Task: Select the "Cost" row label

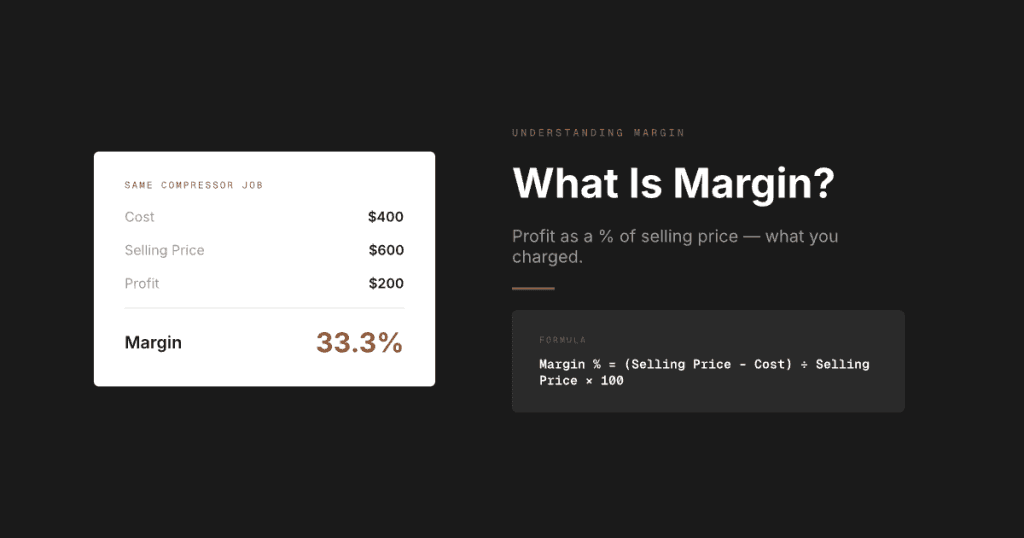Action: click(139, 217)
